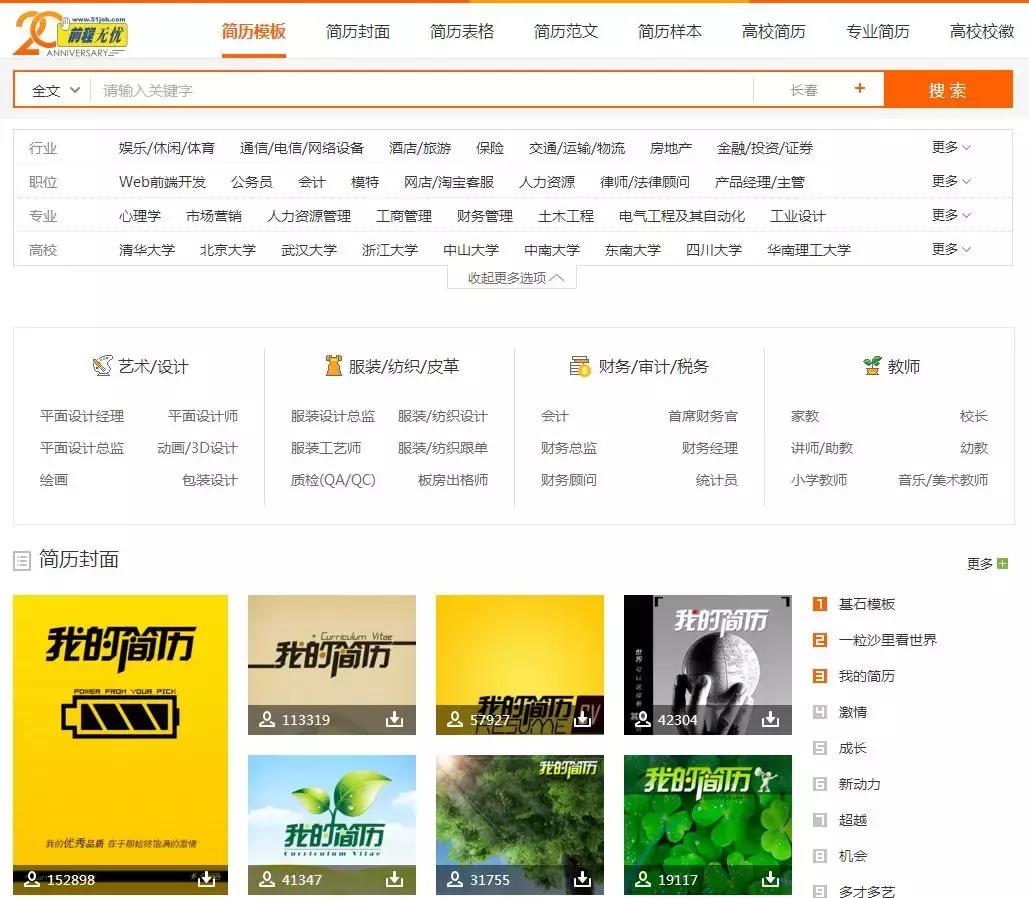Click download icon on the 57927 cover
Viewport: 1029px width, 898px height.
(x=584, y=719)
